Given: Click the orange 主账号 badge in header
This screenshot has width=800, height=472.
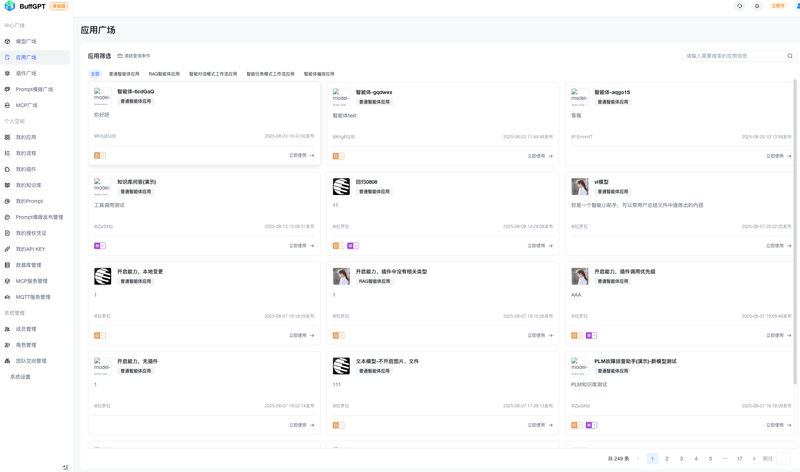Looking at the screenshot, I should pos(778,6).
